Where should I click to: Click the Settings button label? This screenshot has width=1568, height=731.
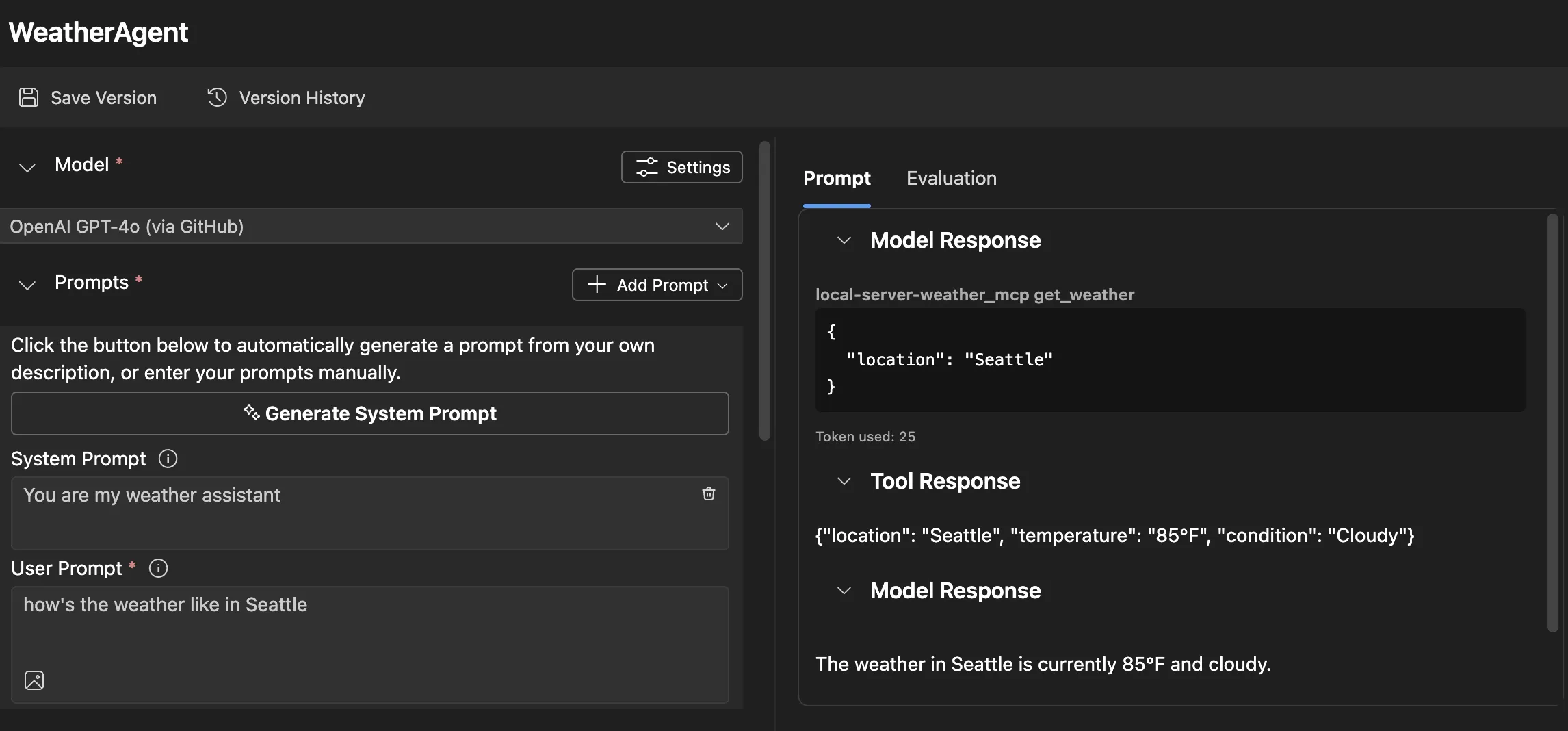[x=698, y=167]
